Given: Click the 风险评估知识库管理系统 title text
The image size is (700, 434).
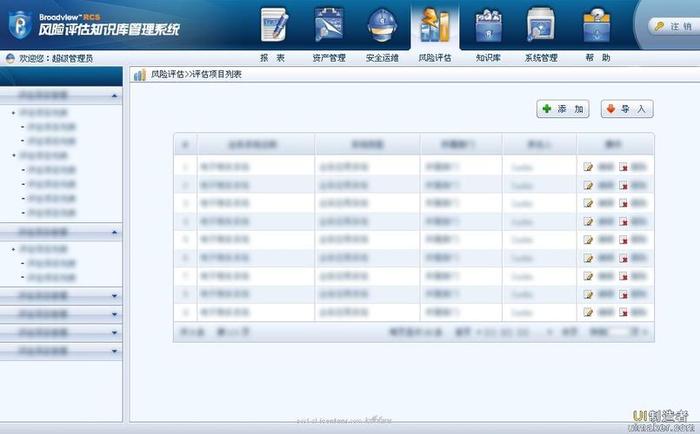Looking at the screenshot, I should click(x=109, y=29).
